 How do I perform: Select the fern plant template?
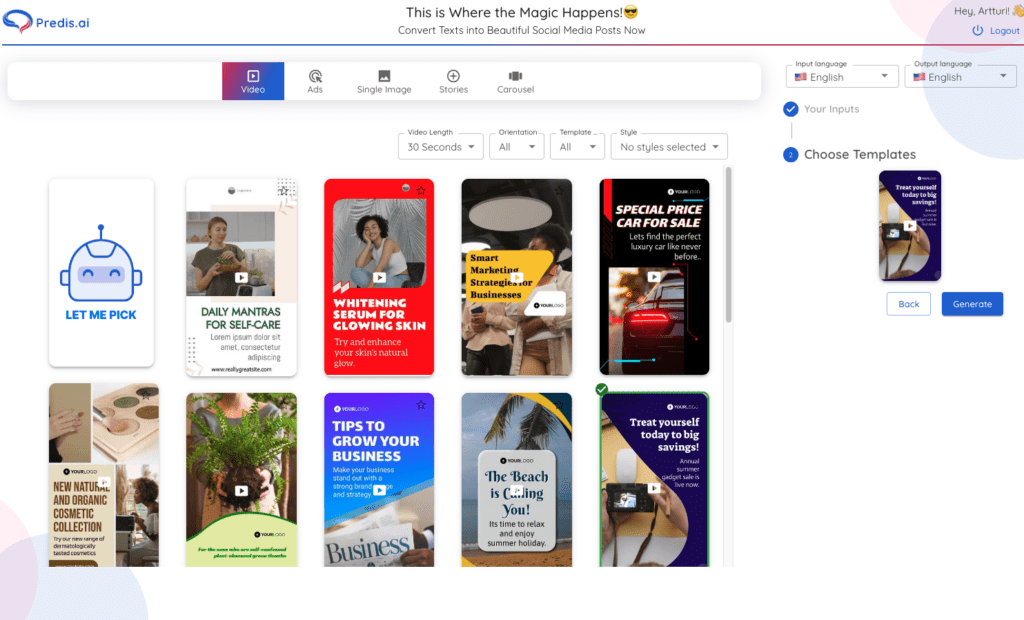241,480
